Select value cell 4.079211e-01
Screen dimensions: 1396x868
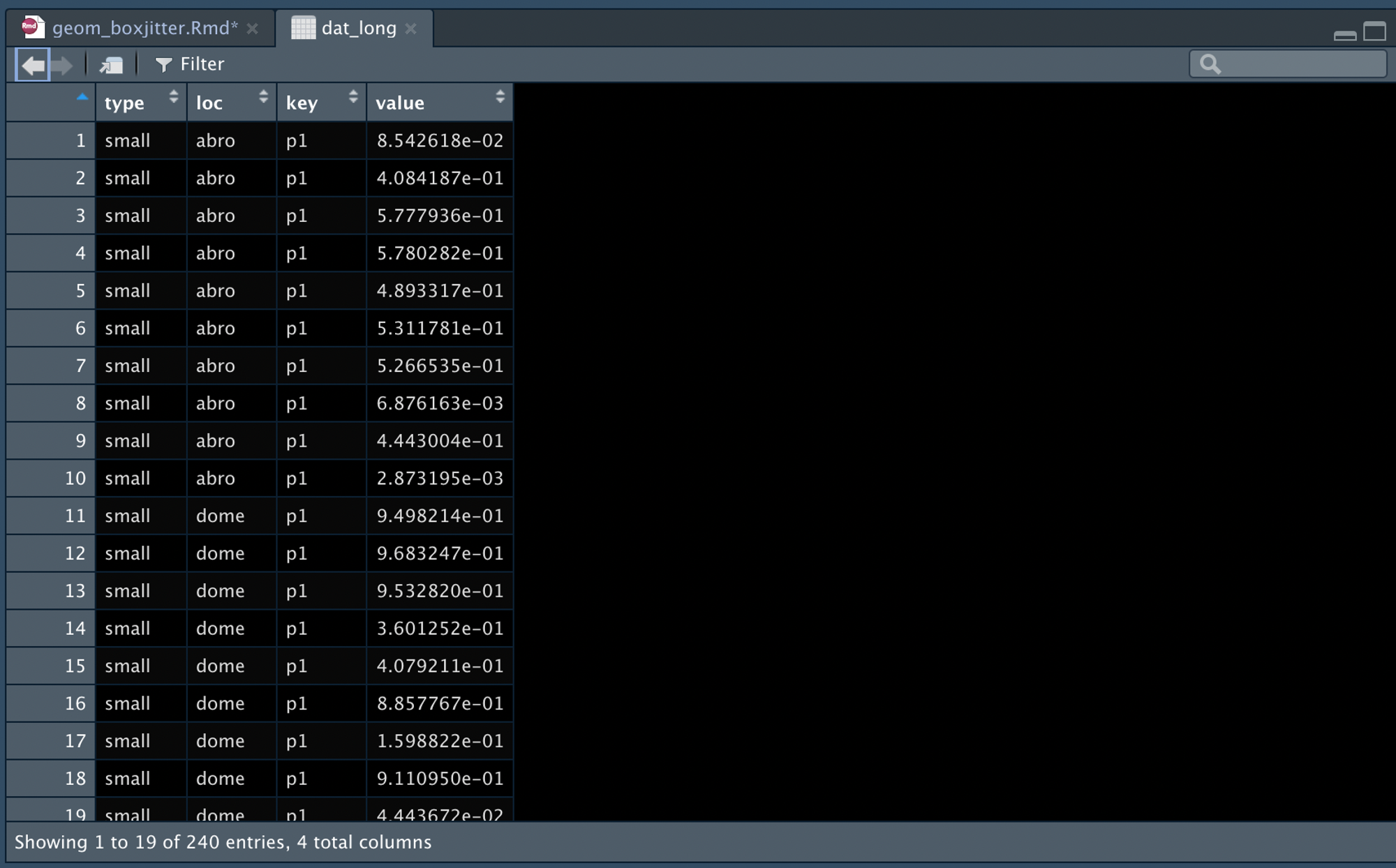click(x=440, y=666)
